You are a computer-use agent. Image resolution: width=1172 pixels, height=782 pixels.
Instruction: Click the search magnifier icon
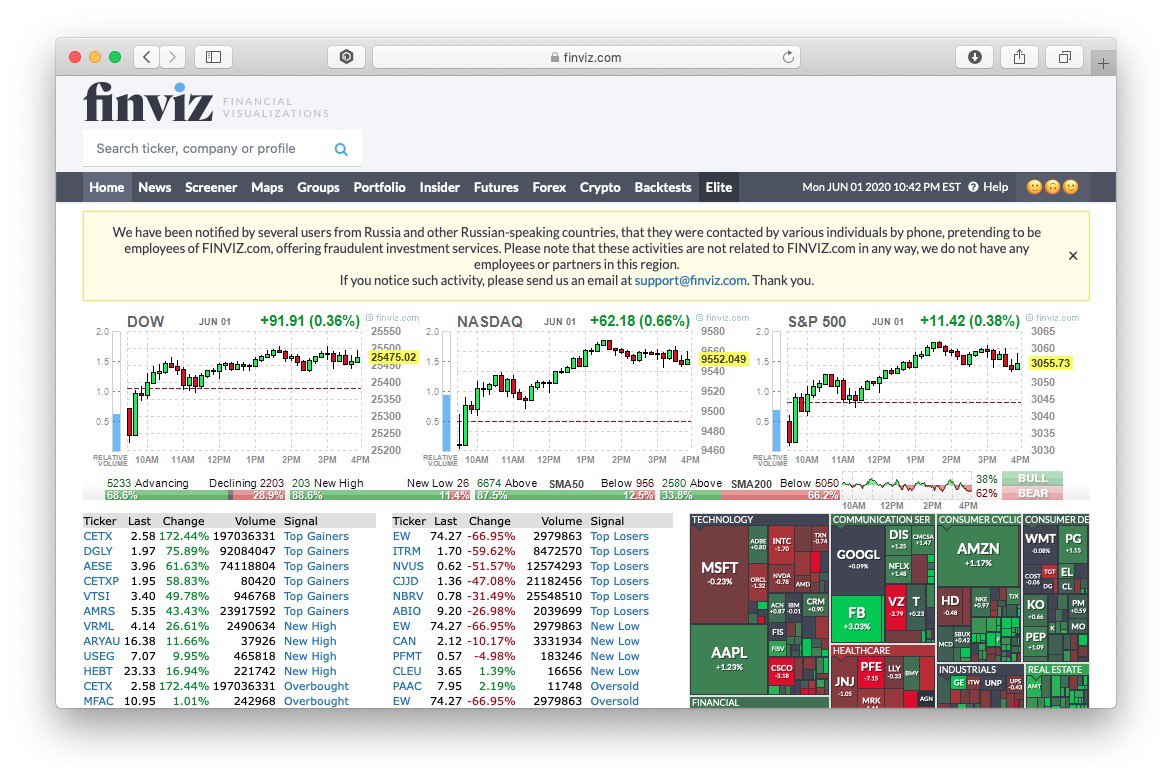341,149
